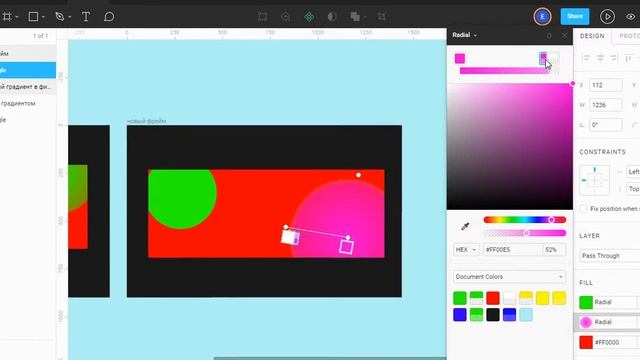Open the user avatar E
The width and height of the screenshot is (640, 360).
click(542, 17)
